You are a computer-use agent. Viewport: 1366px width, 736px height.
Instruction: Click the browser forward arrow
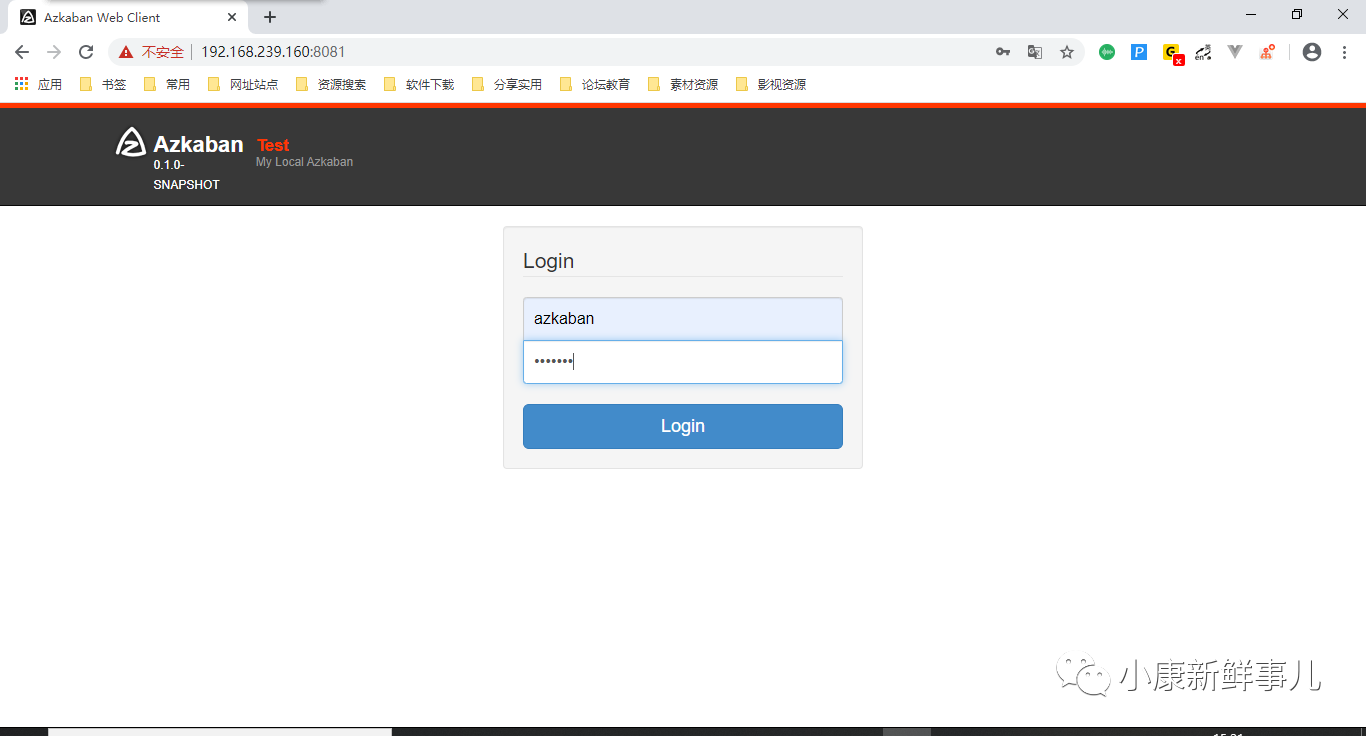click(54, 52)
